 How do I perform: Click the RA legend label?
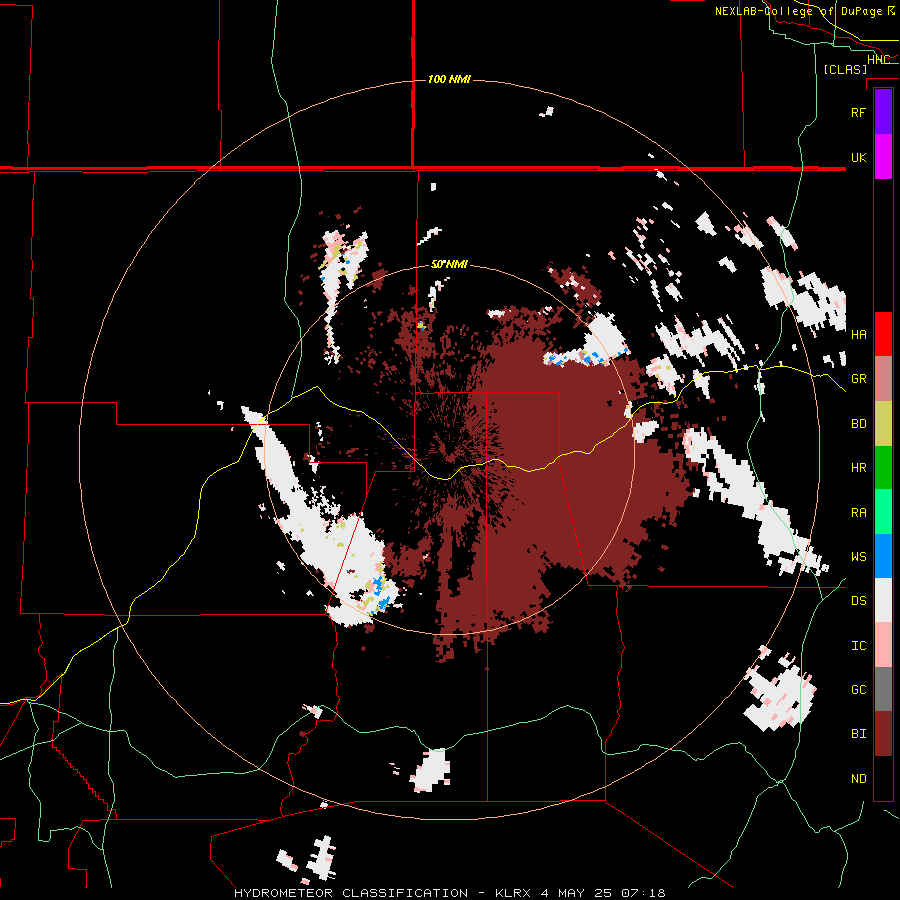(x=858, y=513)
